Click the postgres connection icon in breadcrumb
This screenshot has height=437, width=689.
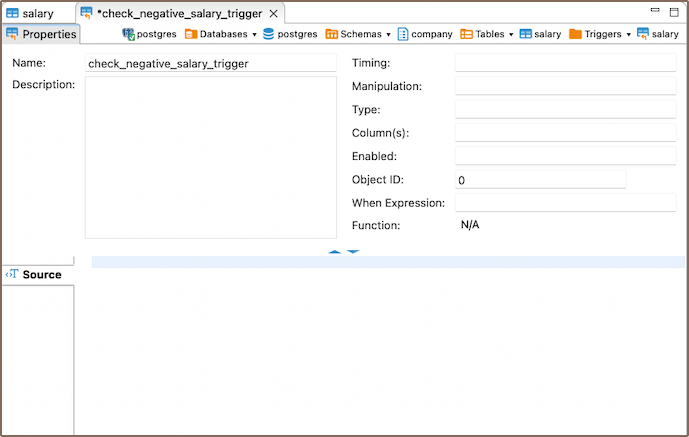(x=129, y=34)
